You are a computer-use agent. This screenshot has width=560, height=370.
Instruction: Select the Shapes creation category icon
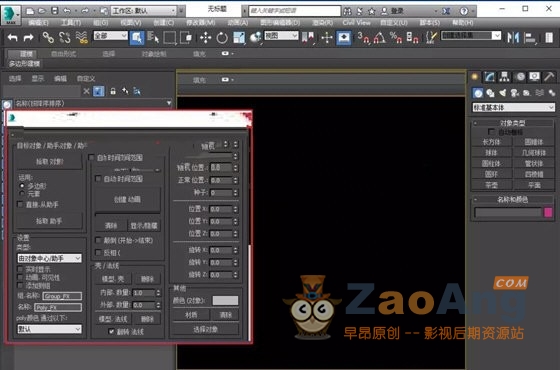click(490, 93)
